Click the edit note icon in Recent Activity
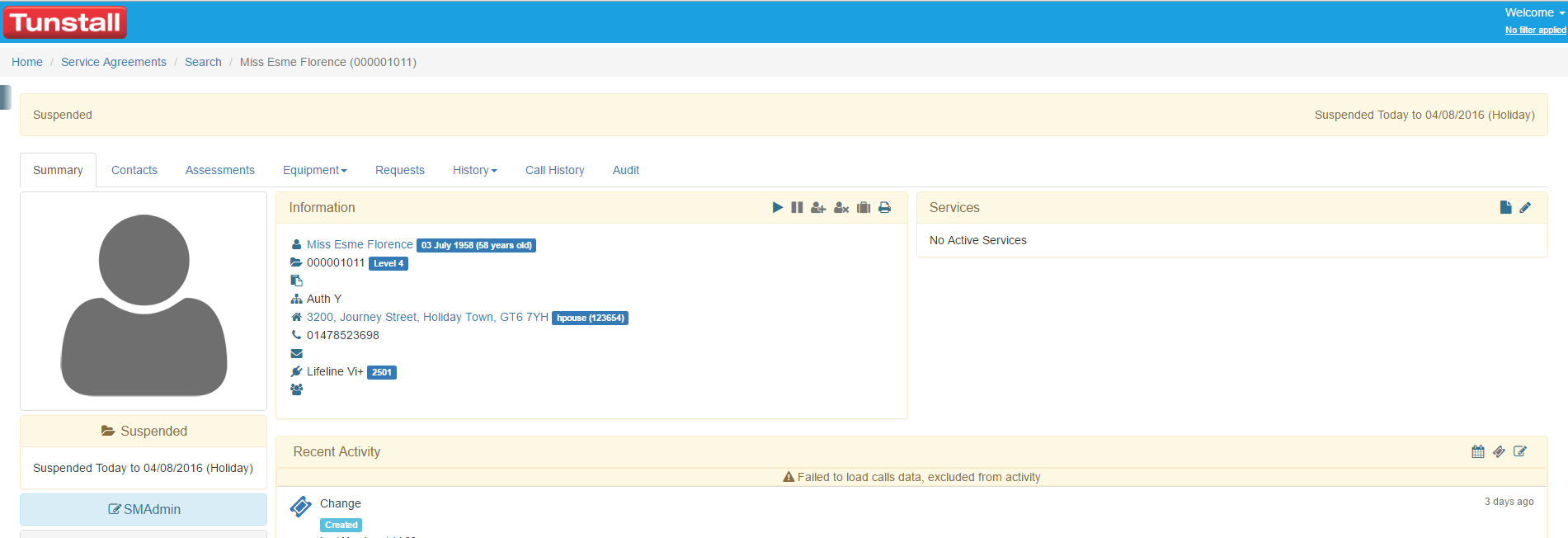This screenshot has height=538, width=1568. 1520,452
